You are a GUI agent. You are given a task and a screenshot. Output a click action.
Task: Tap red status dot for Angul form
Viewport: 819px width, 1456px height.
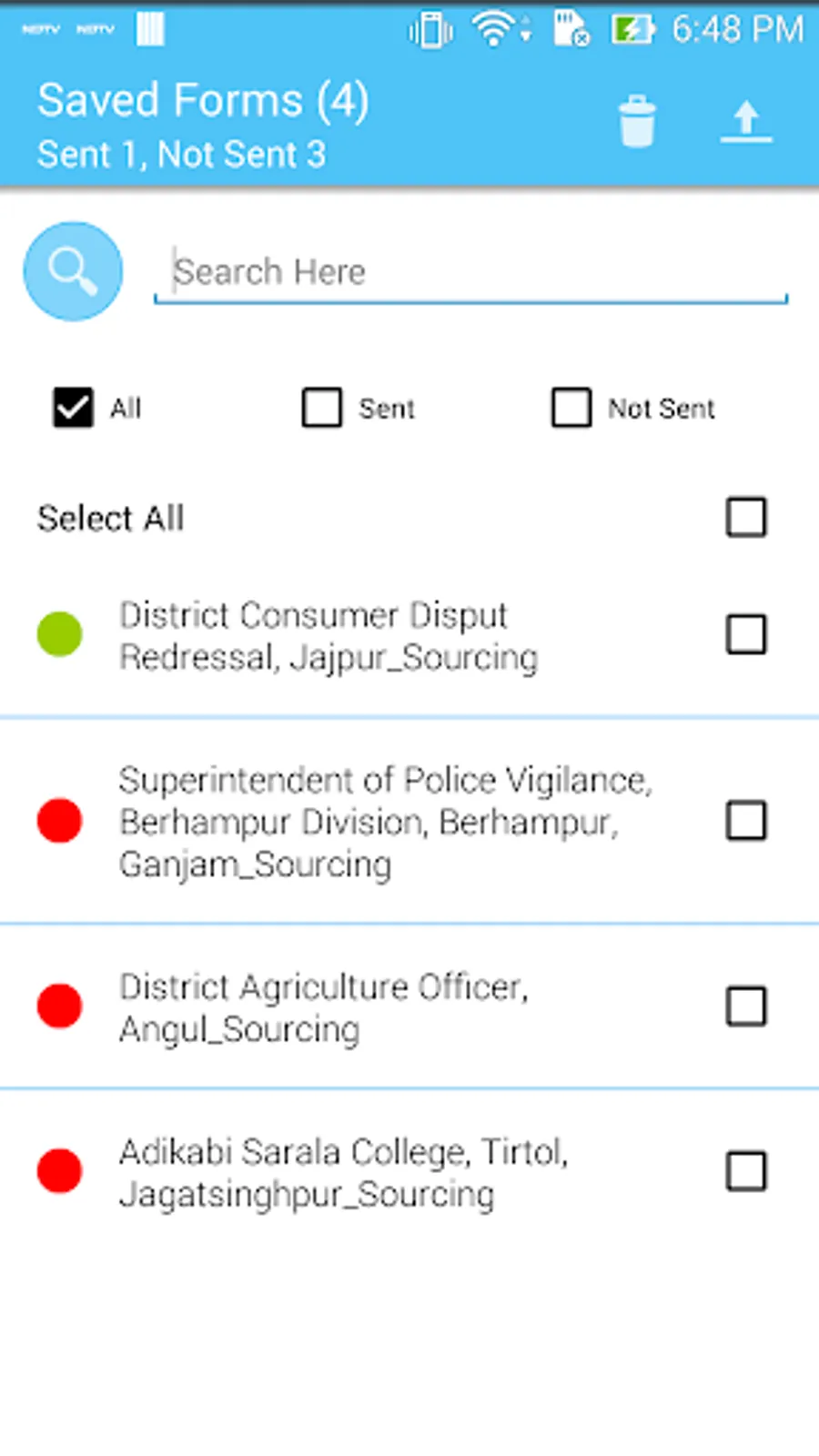60,1006
